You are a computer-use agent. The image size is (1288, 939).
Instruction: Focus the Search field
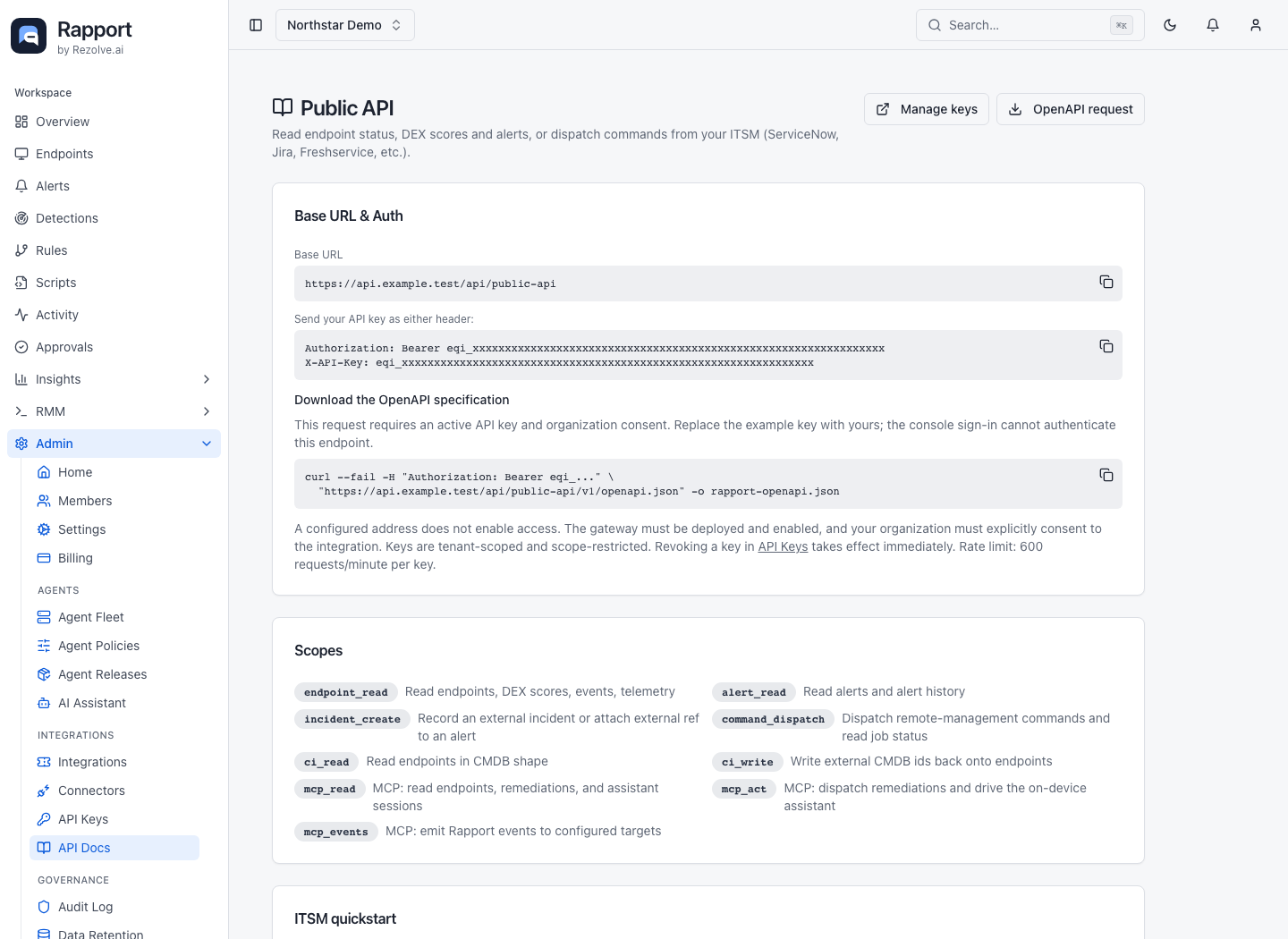click(x=1030, y=25)
